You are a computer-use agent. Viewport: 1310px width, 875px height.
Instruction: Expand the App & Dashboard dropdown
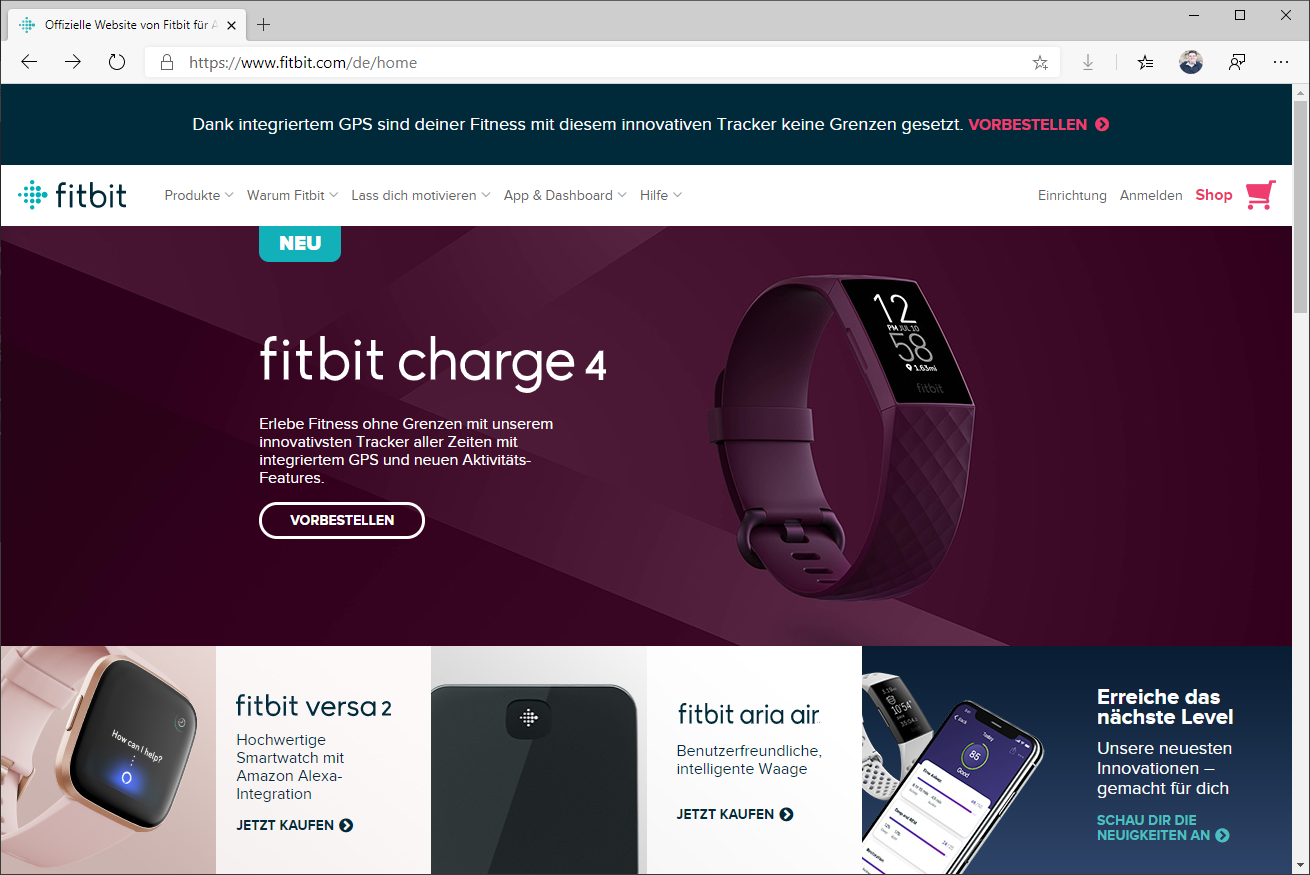pyautogui.click(x=565, y=195)
